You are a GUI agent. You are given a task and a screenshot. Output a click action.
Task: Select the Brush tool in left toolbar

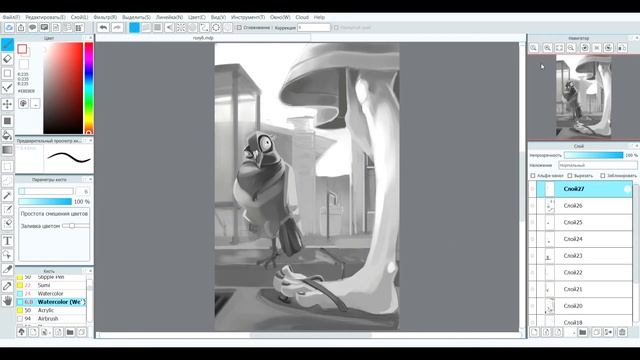7,44
